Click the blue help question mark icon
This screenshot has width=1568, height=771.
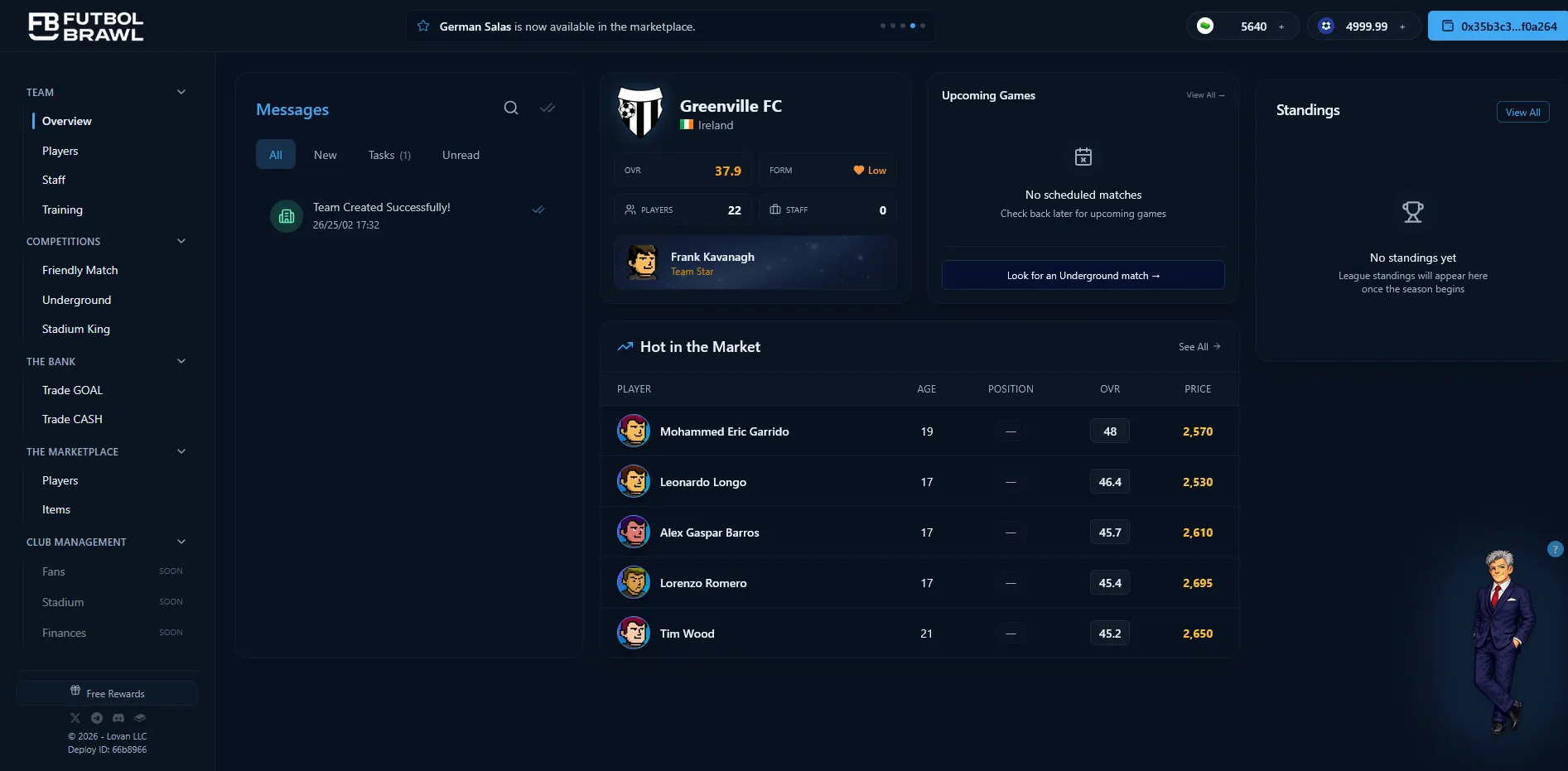(1555, 549)
